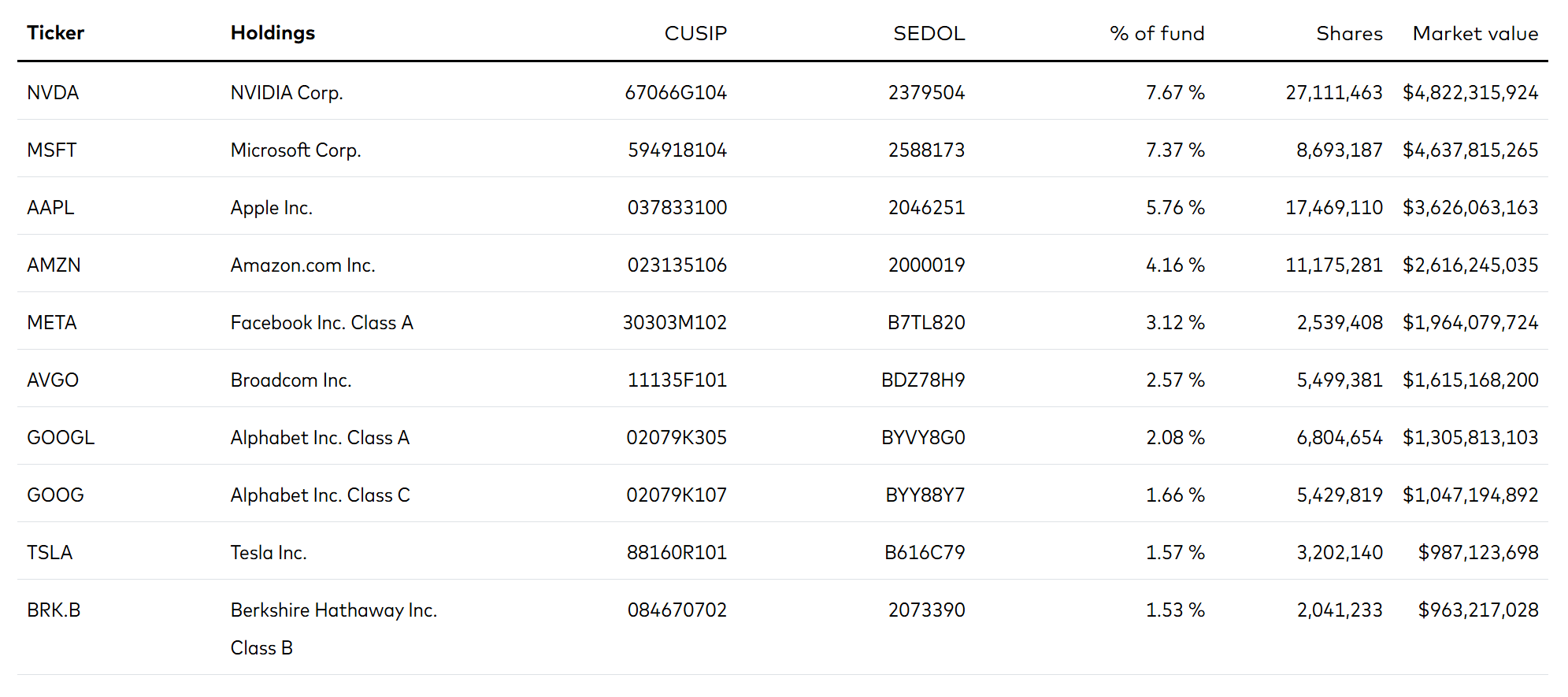Sort by Market value header

(x=1475, y=33)
